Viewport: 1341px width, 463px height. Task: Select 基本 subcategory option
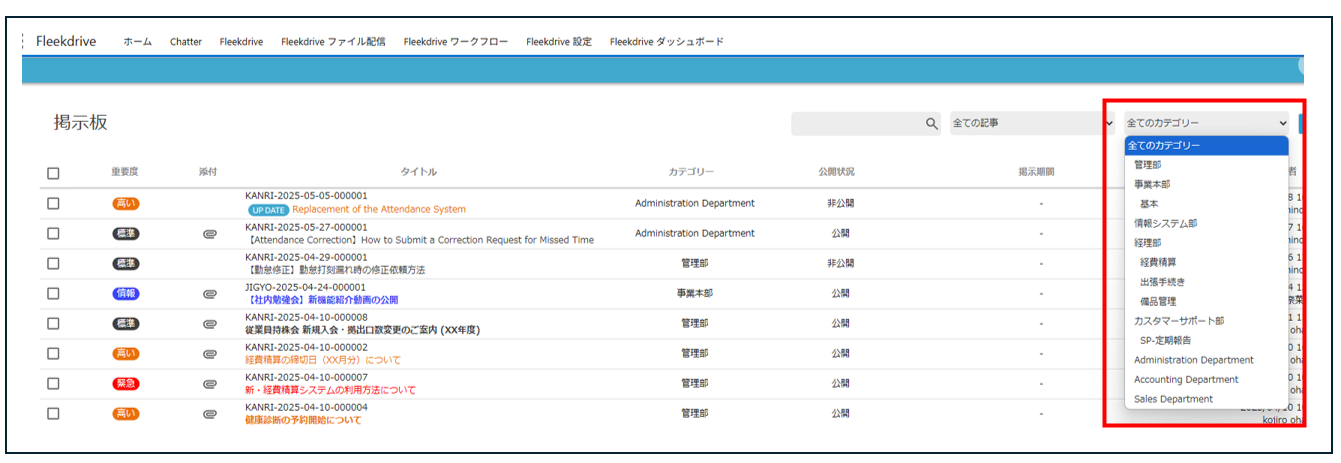point(1207,204)
